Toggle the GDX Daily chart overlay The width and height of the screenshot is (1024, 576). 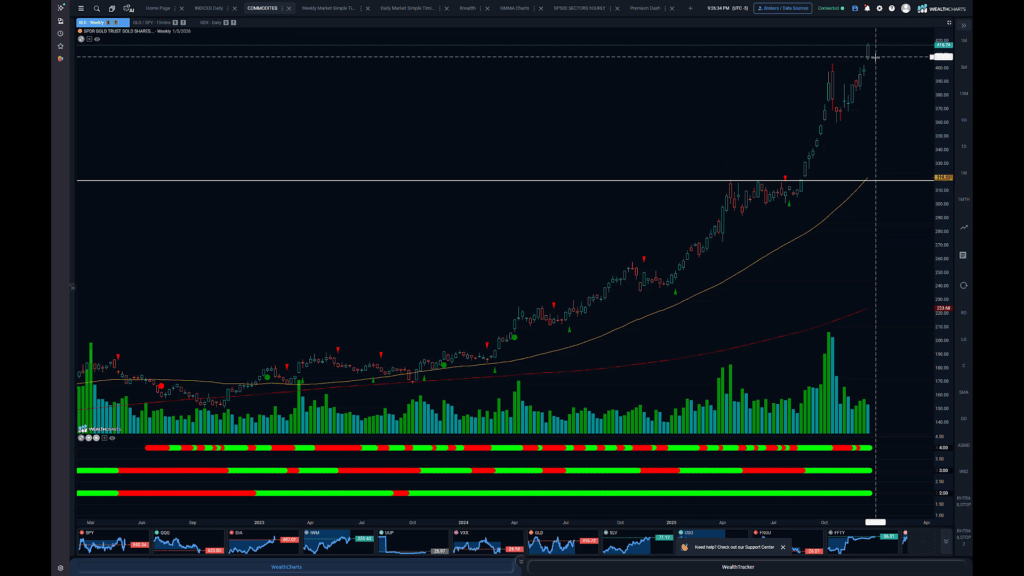click(x=225, y=23)
